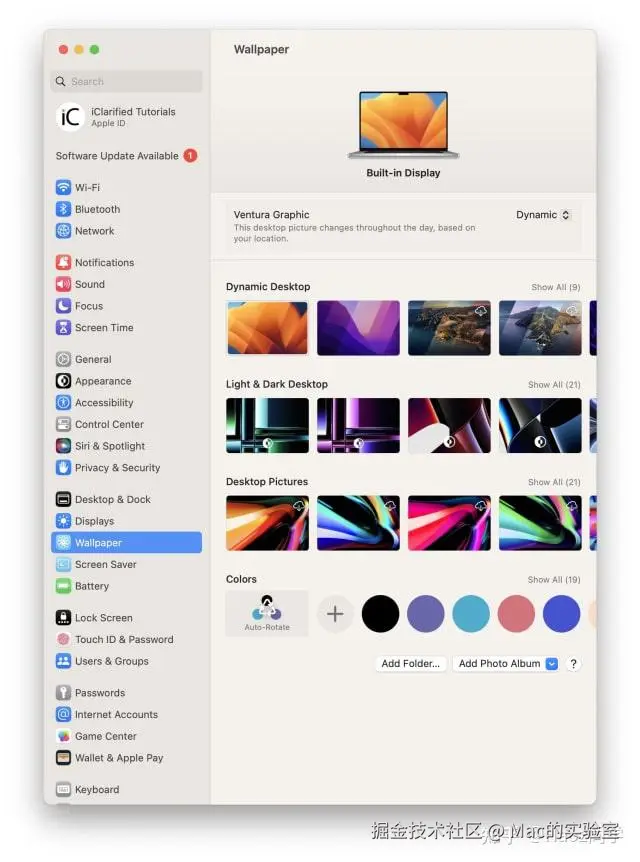Select purple Monterey dynamic wallpaper thumbnail
Screen dimensions: 640x862
pos(358,328)
